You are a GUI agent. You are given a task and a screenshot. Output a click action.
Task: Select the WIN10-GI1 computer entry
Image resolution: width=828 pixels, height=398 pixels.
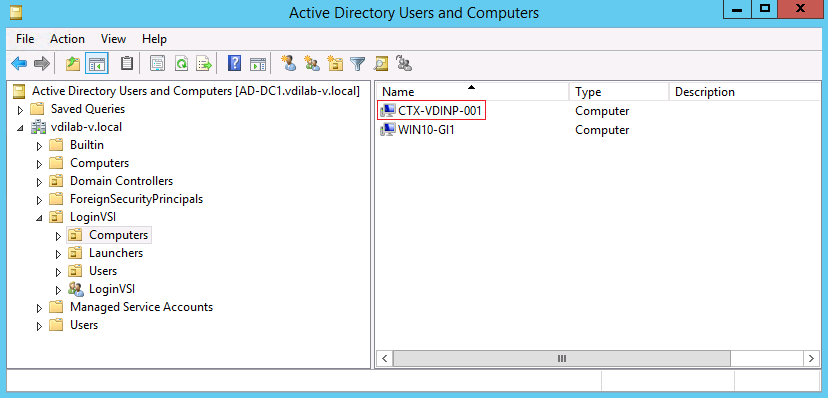(x=426, y=129)
